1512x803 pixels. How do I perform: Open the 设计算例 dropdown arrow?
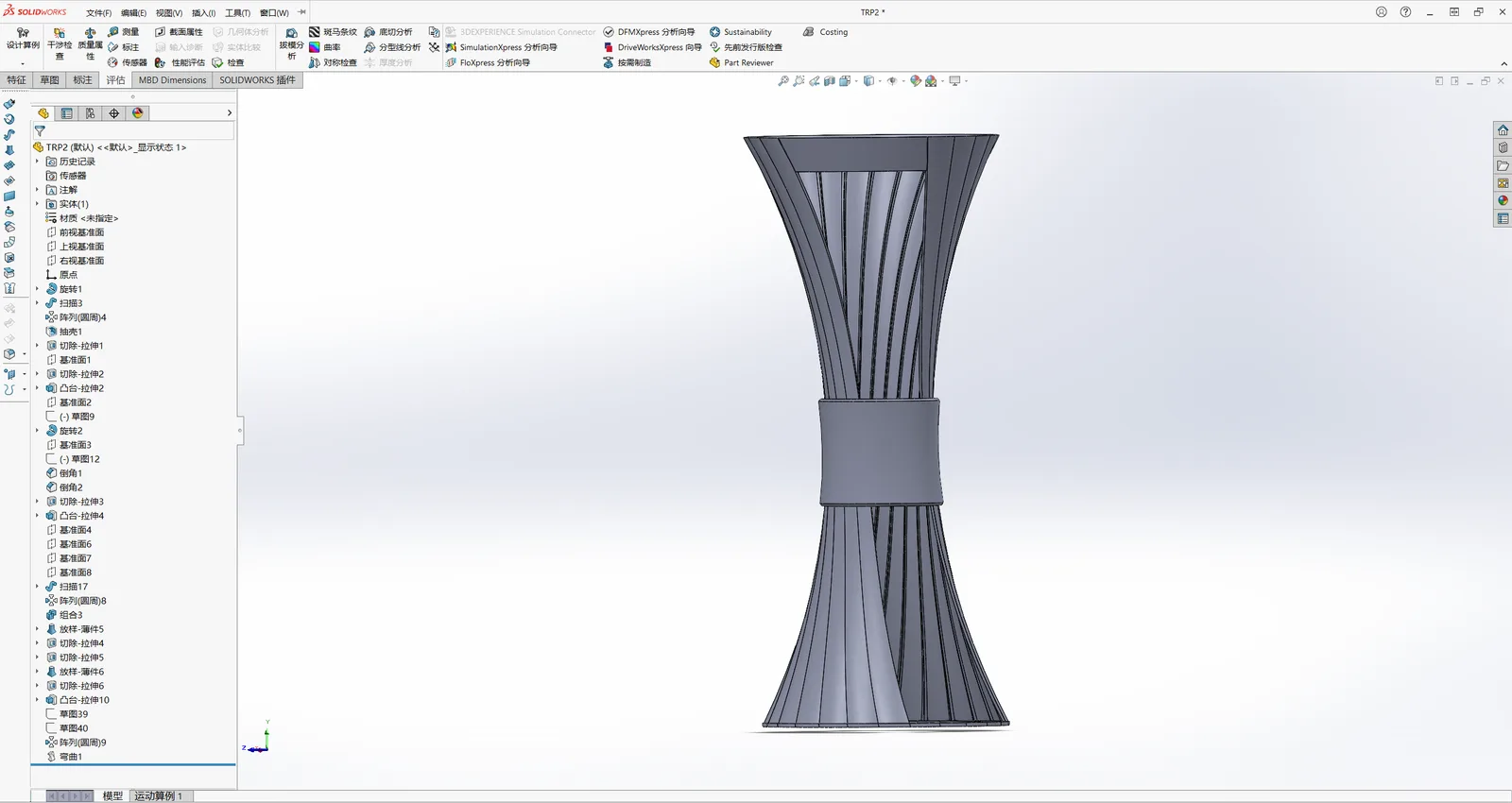tap(23, 64)
